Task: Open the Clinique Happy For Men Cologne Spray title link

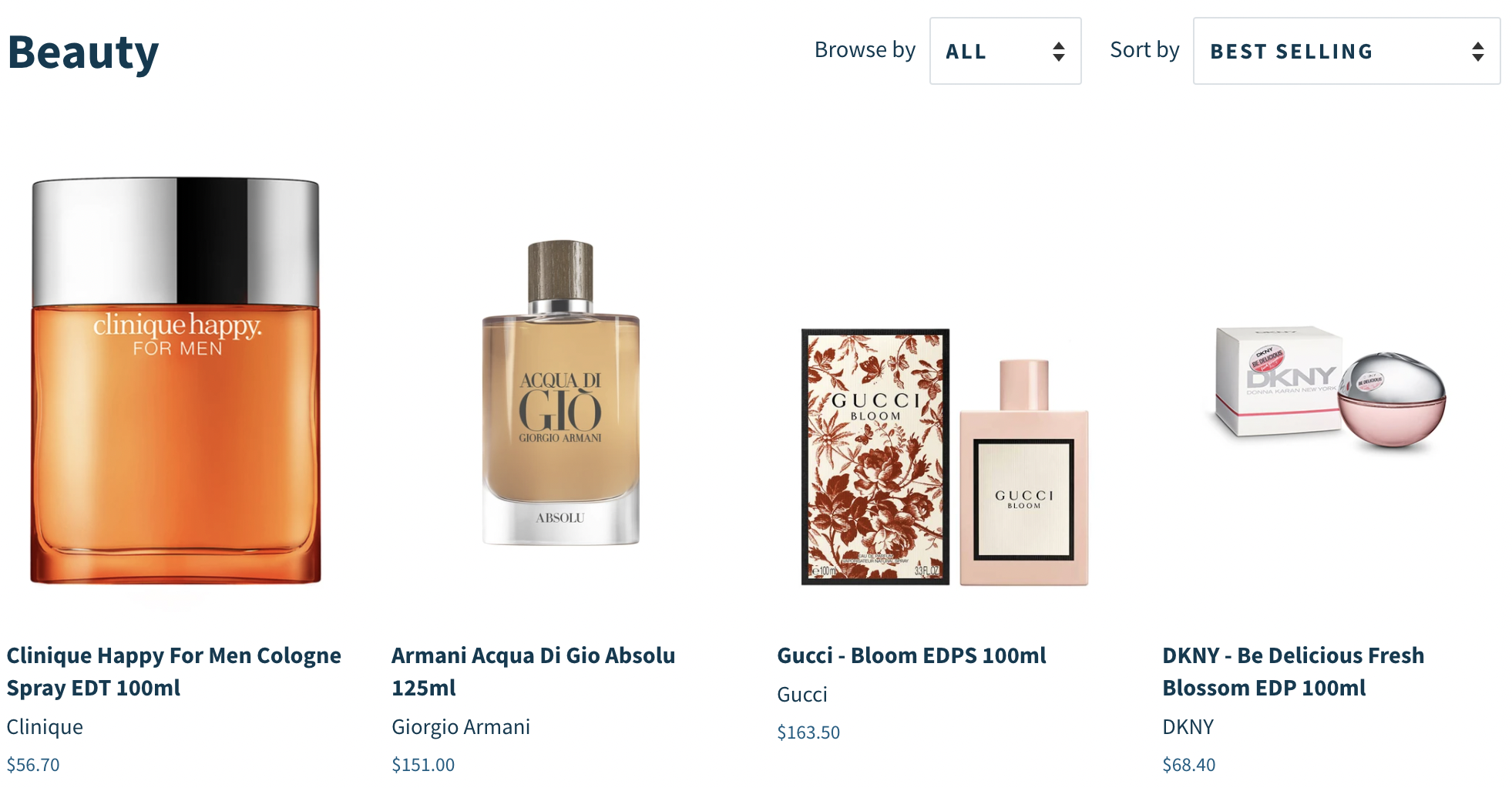Action: pos(174,672)
